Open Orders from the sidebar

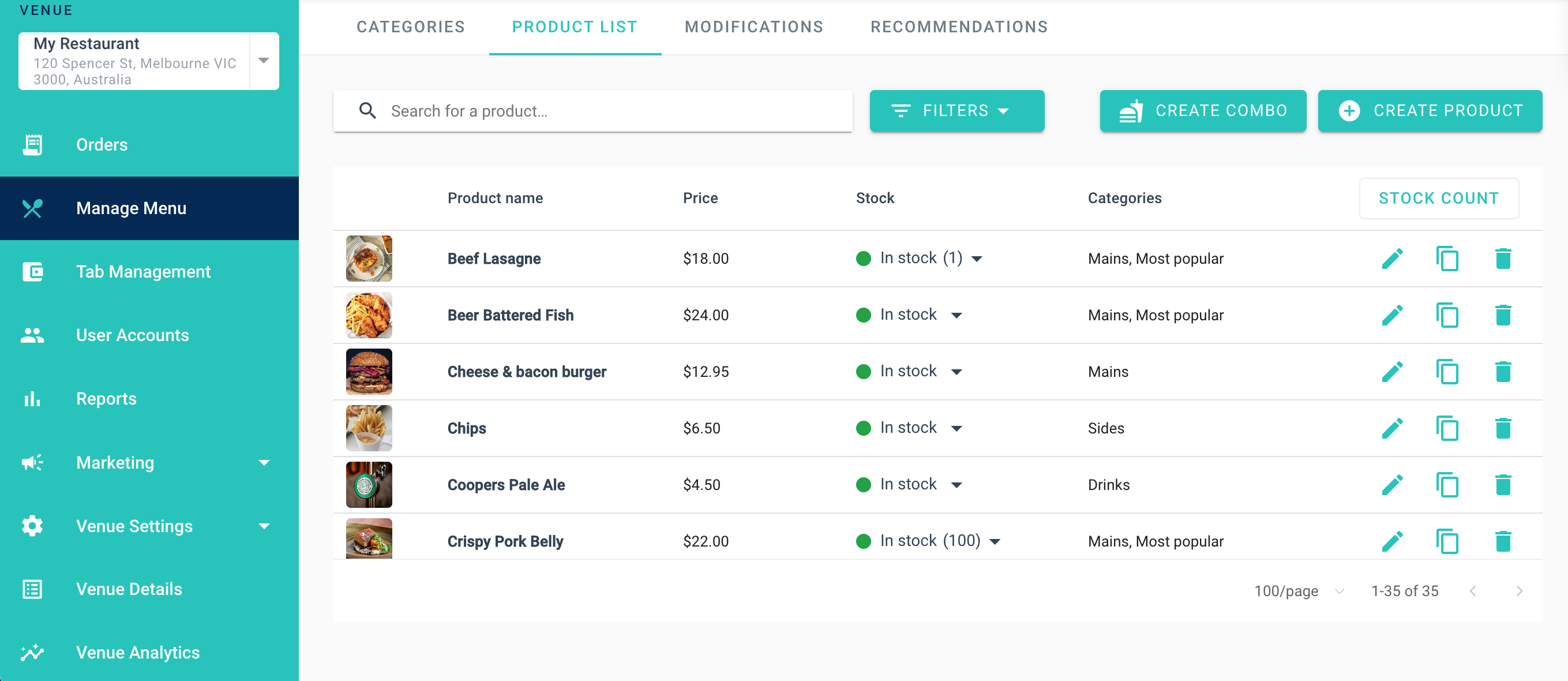pos(102,145)
